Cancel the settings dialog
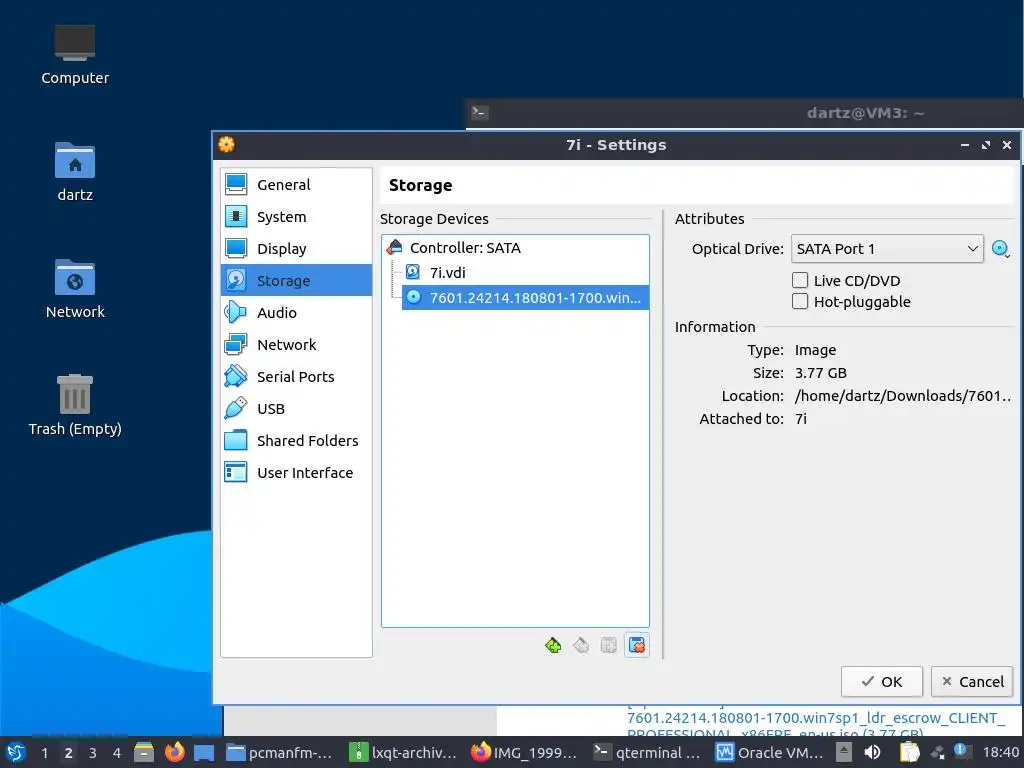 (x=972, y=682)
